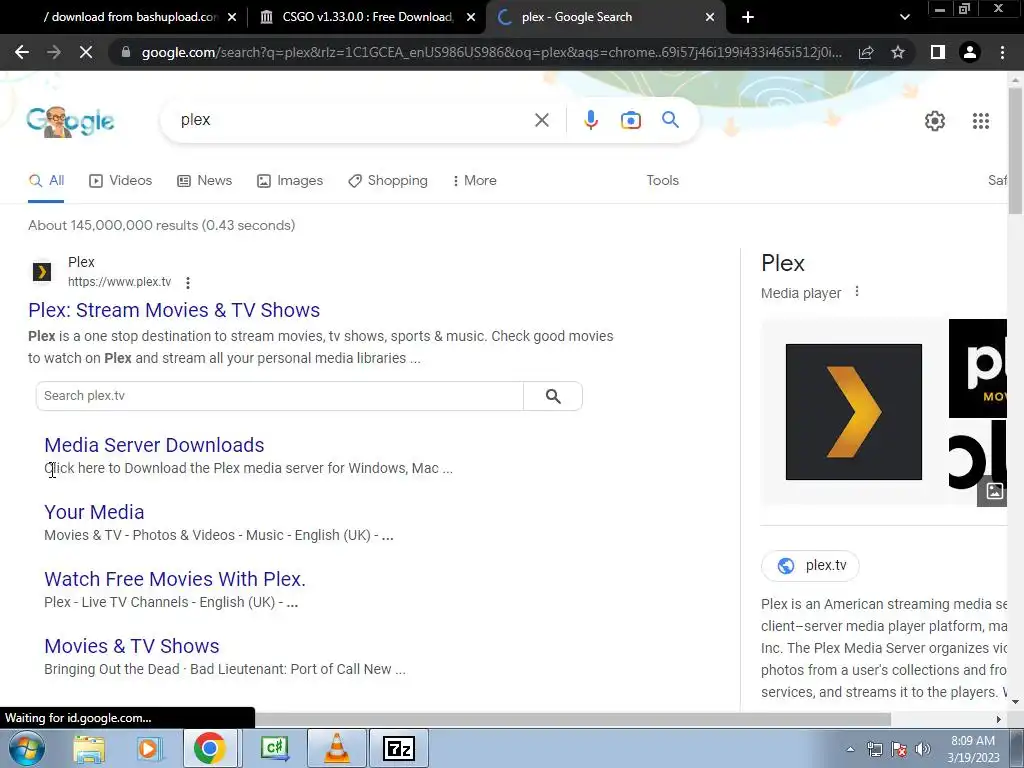
Task: Open Movies & TV Shows sitelink
Action: pyautogui.click(x=132, y=647)
